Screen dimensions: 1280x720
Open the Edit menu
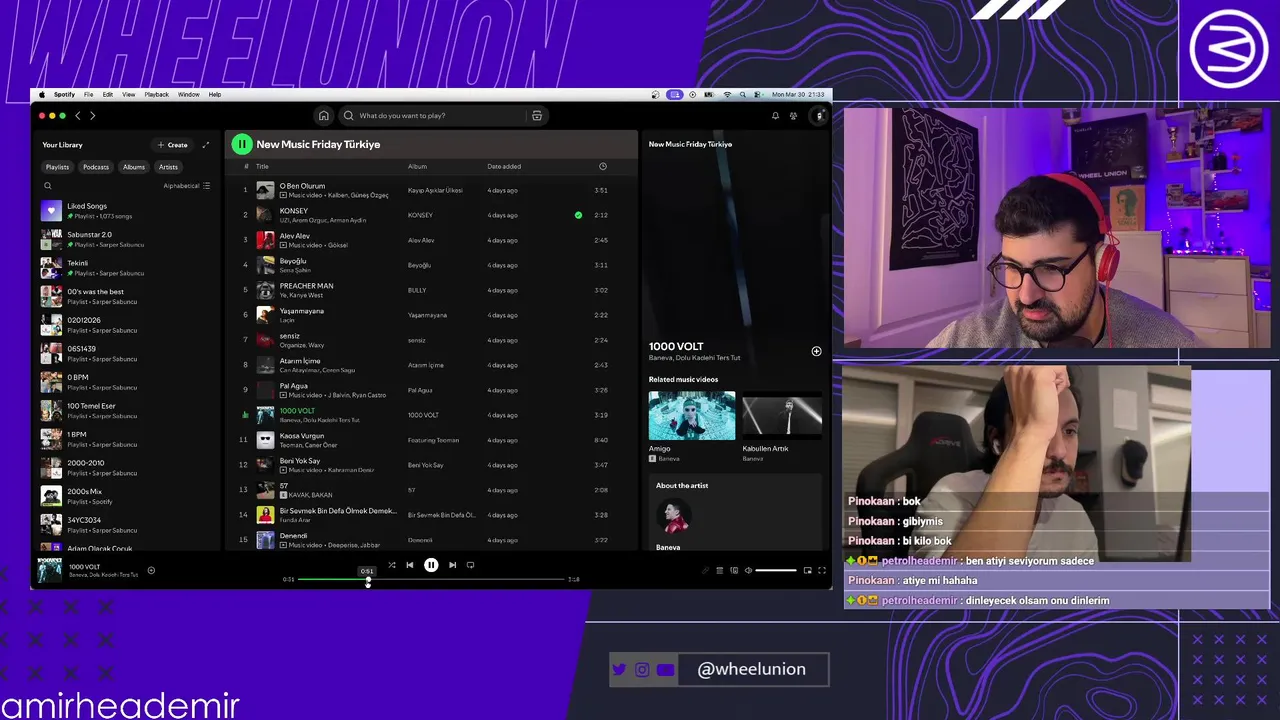108,94
